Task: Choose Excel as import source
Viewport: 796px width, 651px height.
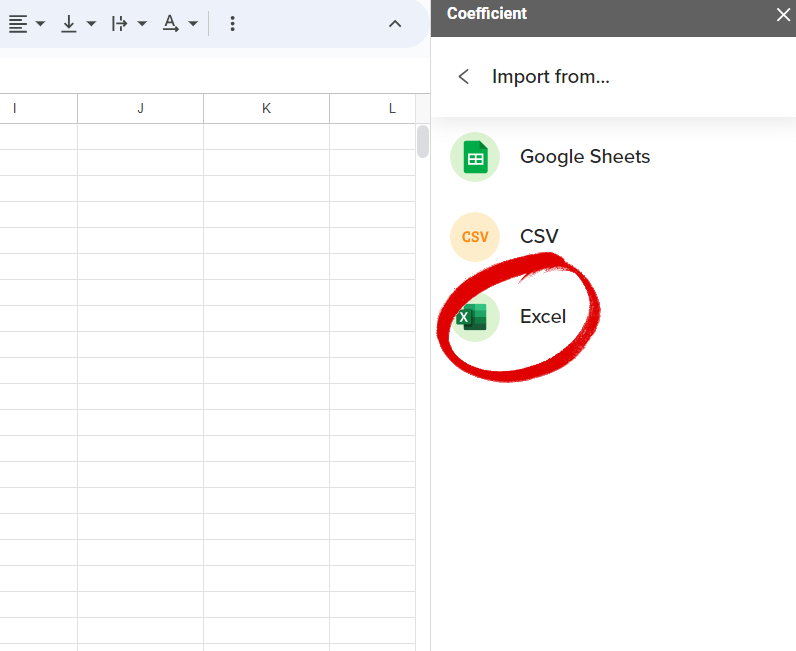Action: point(543,317)
